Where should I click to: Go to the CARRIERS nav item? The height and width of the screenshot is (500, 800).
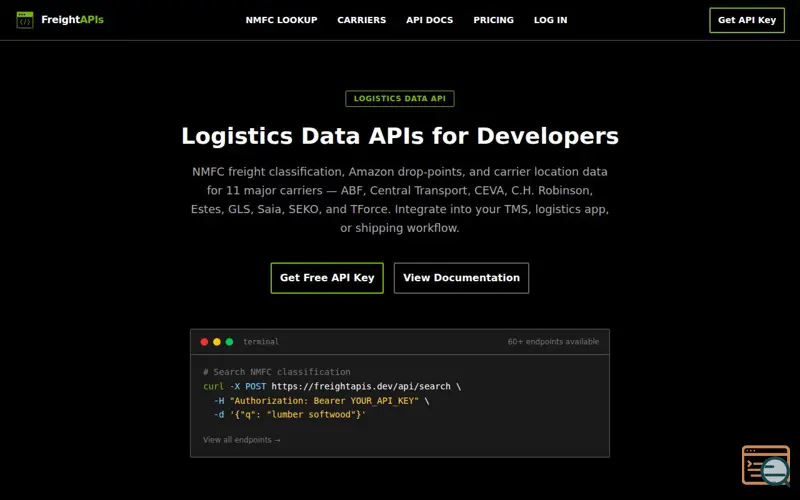(362, 20)
